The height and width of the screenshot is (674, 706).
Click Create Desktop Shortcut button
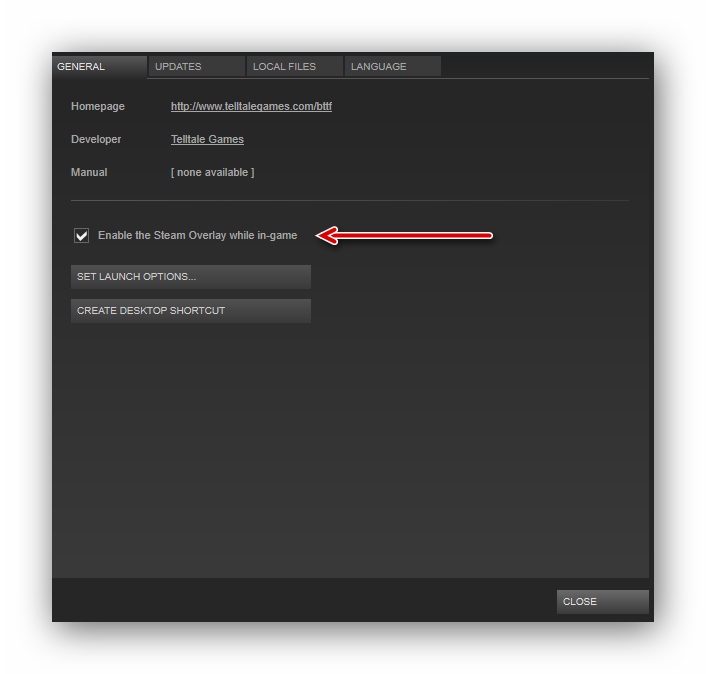(191, 311)
